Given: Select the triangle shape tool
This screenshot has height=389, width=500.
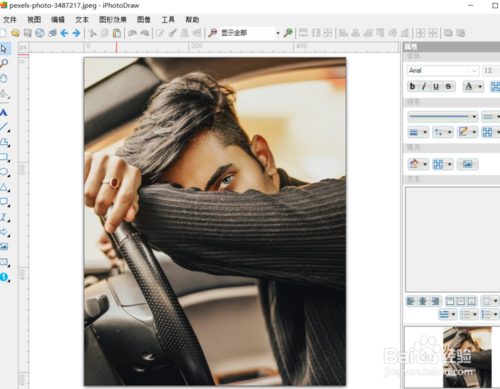Looking at the screenshot, I should 4,187.
